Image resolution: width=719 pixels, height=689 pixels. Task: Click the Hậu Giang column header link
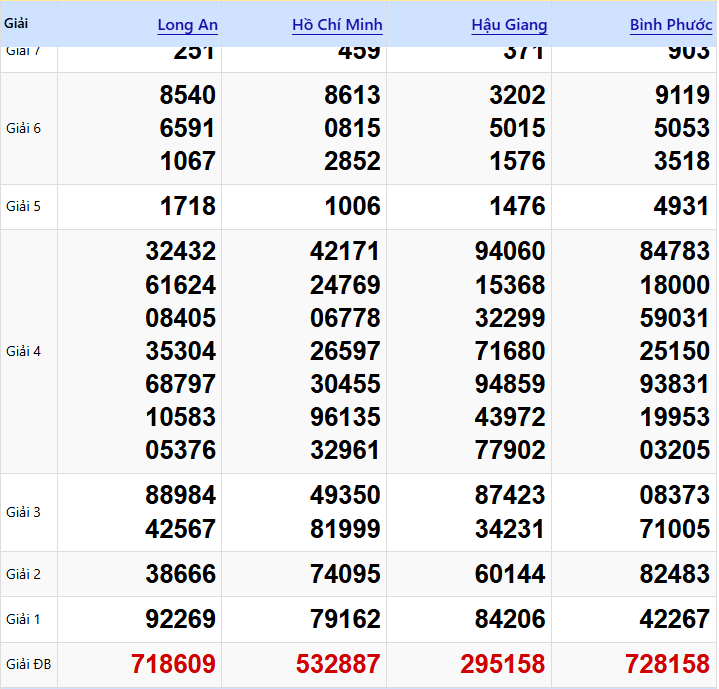click(x=509, y=25)
